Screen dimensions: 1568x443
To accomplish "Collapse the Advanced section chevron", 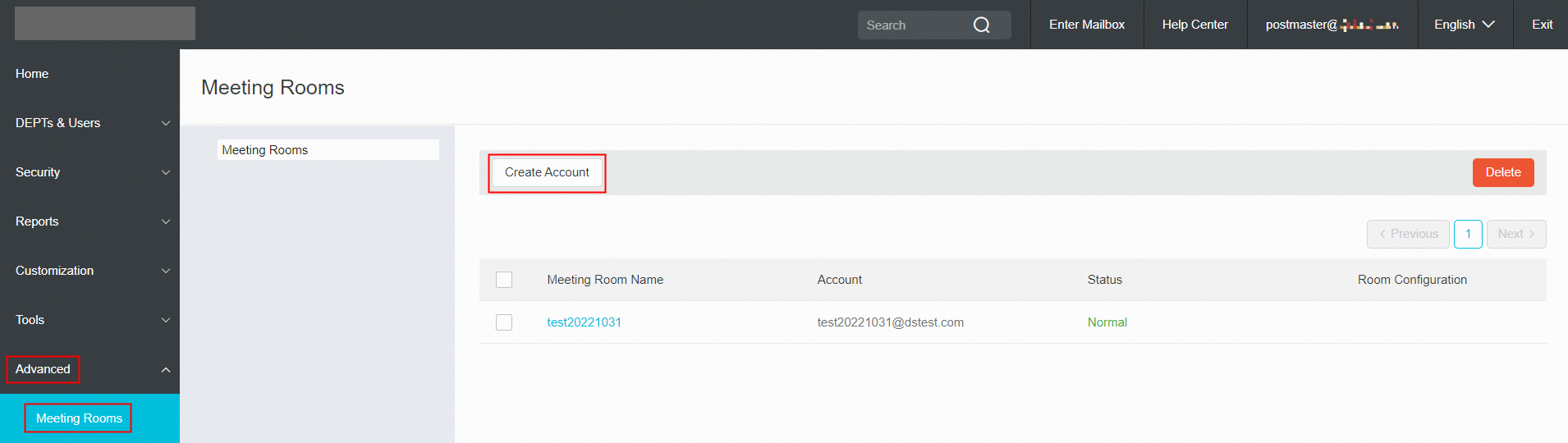I will tap(166, 370).
